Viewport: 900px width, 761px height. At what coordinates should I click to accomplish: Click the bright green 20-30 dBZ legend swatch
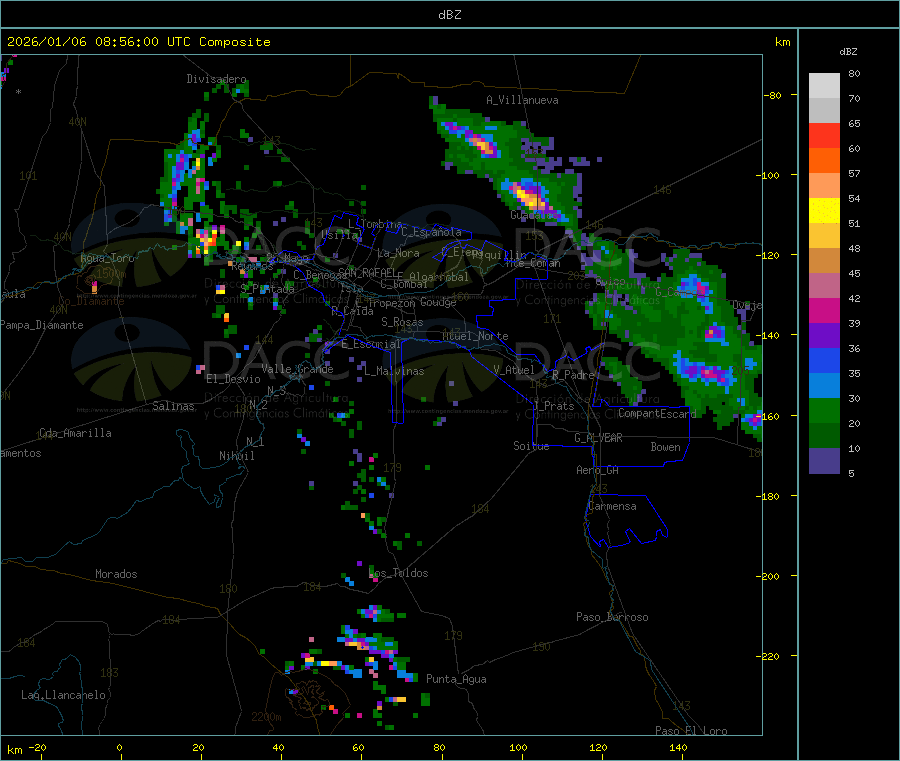[x=824, y=410]
